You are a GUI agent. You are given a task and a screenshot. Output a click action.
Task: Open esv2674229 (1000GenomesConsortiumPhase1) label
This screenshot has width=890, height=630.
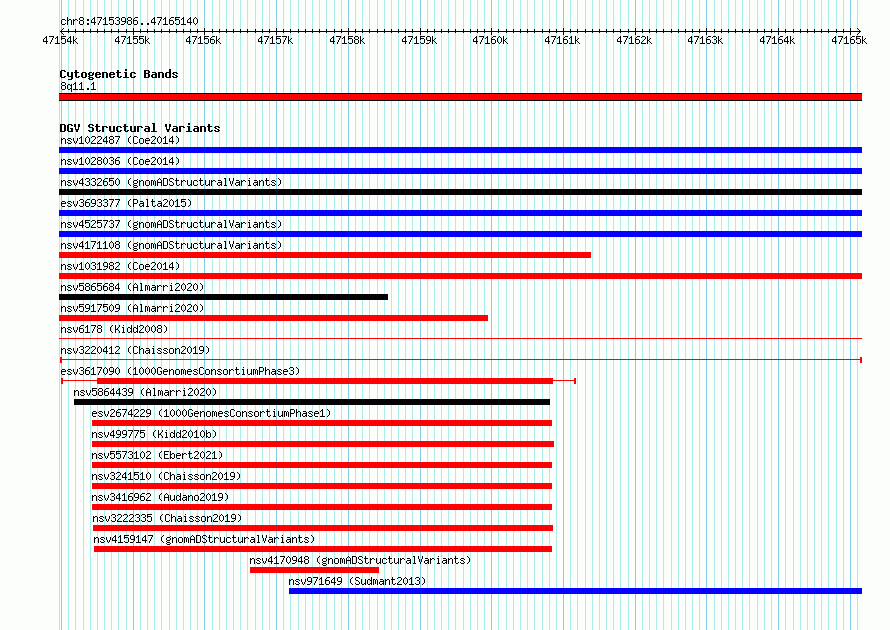[x=211, y=413]
